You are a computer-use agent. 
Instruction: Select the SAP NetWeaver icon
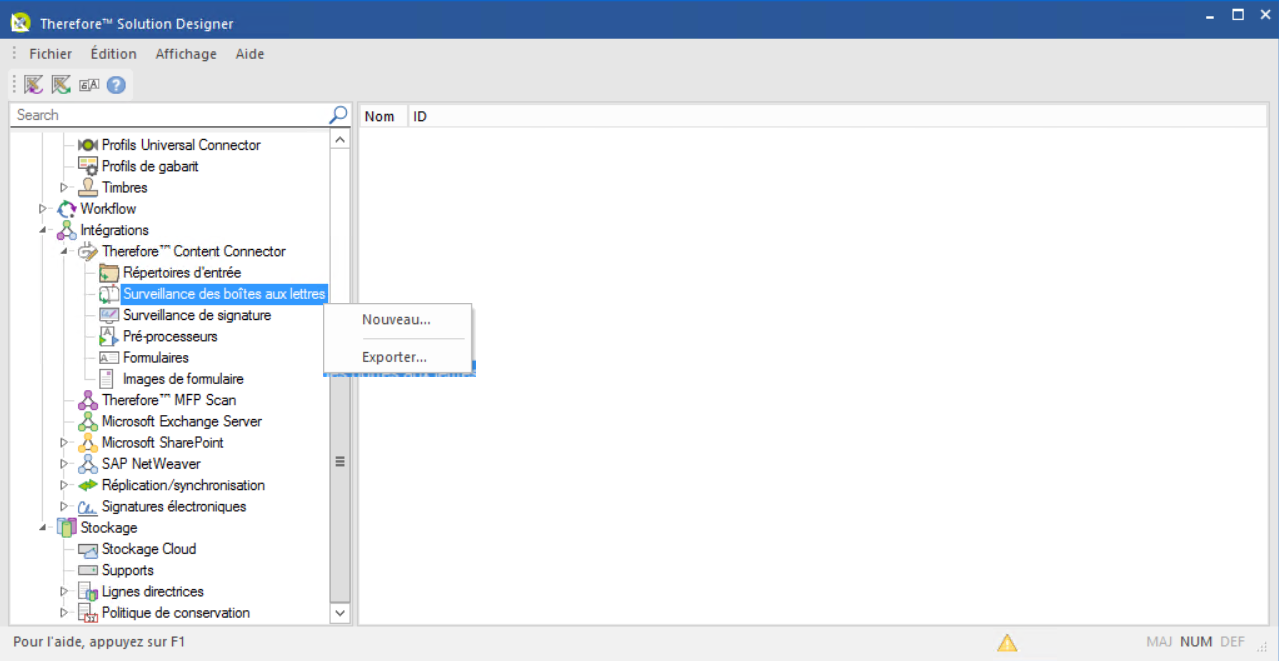point(88,464)
